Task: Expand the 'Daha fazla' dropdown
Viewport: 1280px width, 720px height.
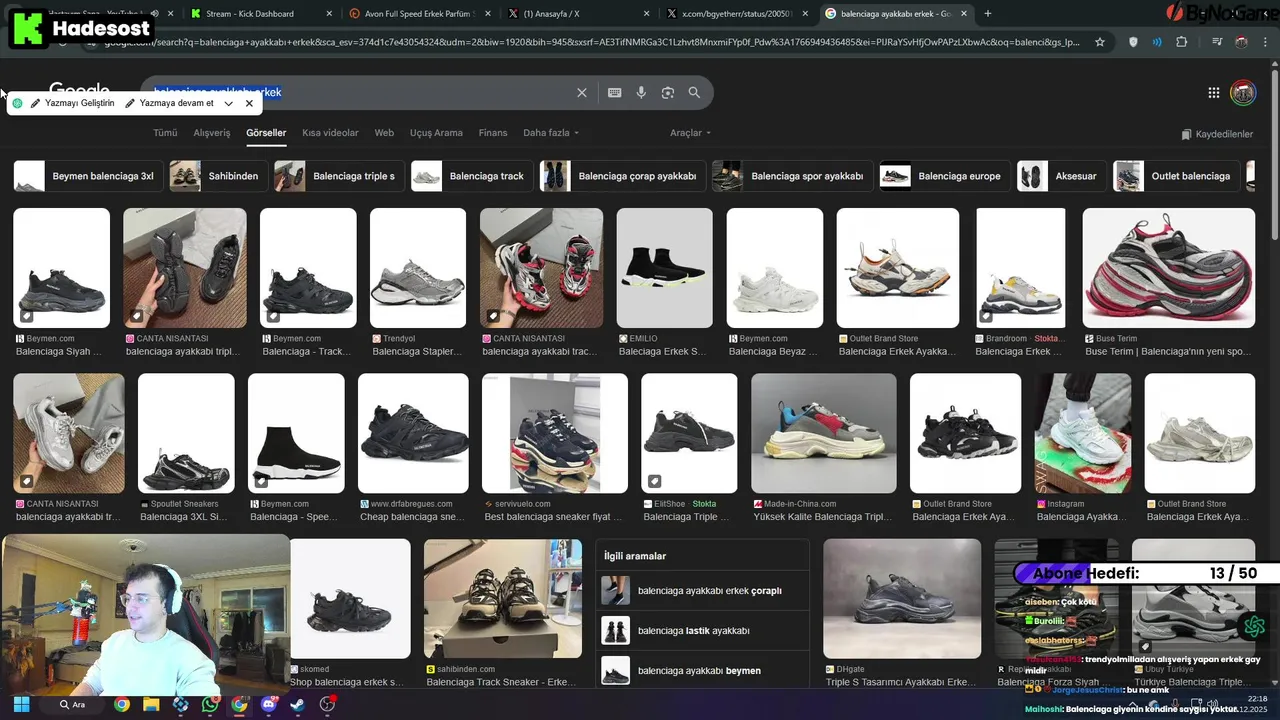Action: coord(551,133)
